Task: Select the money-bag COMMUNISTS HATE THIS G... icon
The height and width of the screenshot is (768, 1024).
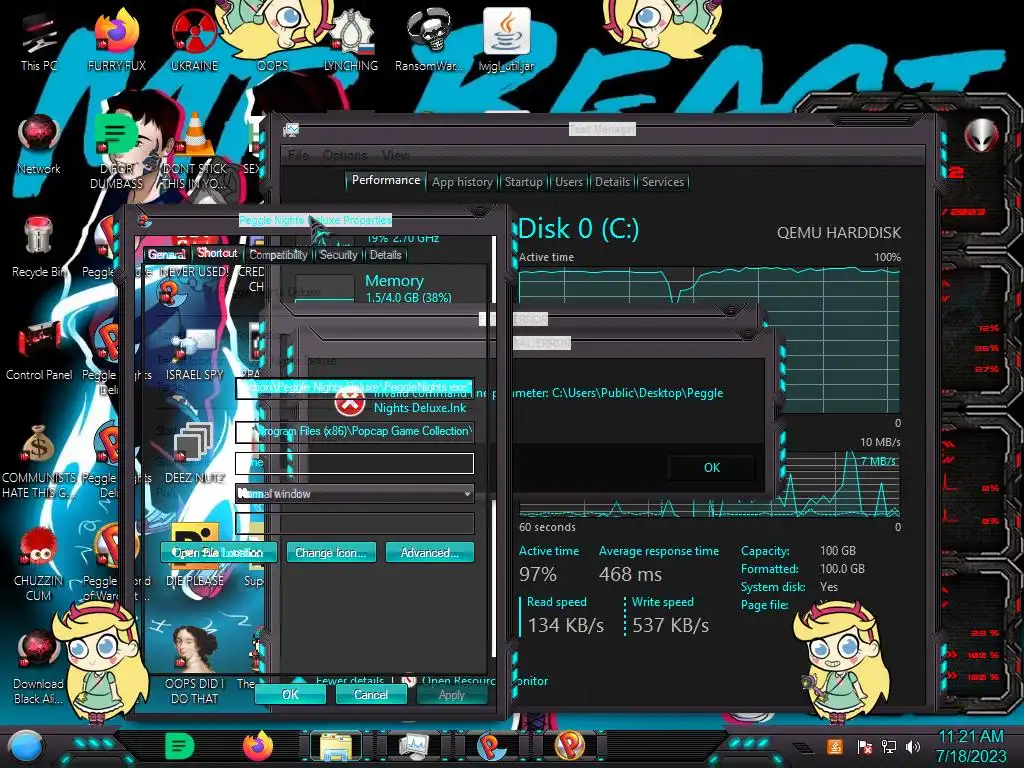Action: pos(39,461)
